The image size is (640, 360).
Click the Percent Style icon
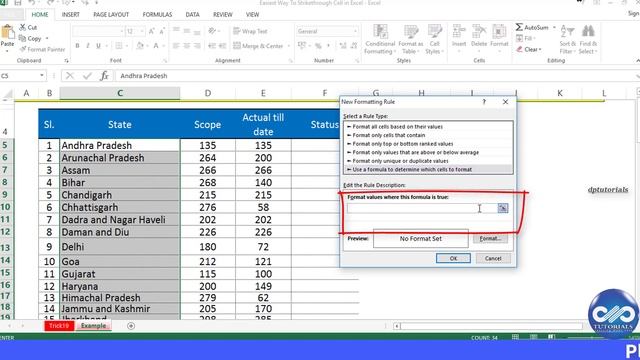click(318, 46)
